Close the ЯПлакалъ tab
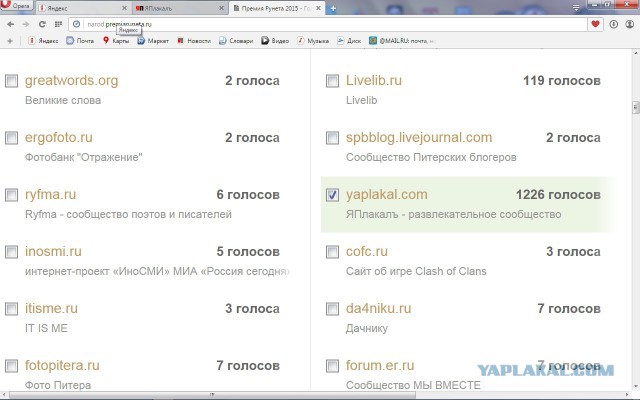The width and height of the screenshot is (640, 400). tap(221, 8)
